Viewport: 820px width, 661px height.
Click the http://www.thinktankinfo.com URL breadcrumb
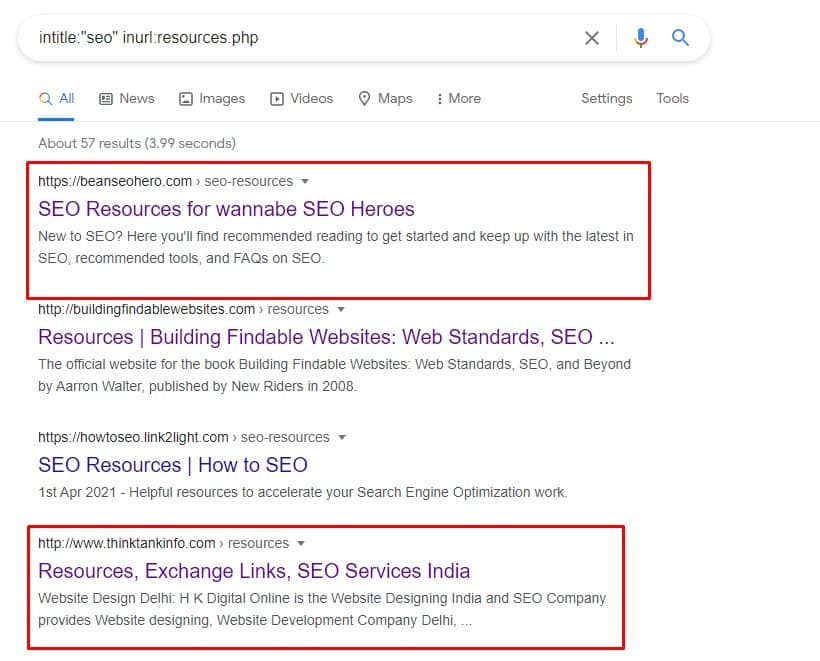[164, 543]
